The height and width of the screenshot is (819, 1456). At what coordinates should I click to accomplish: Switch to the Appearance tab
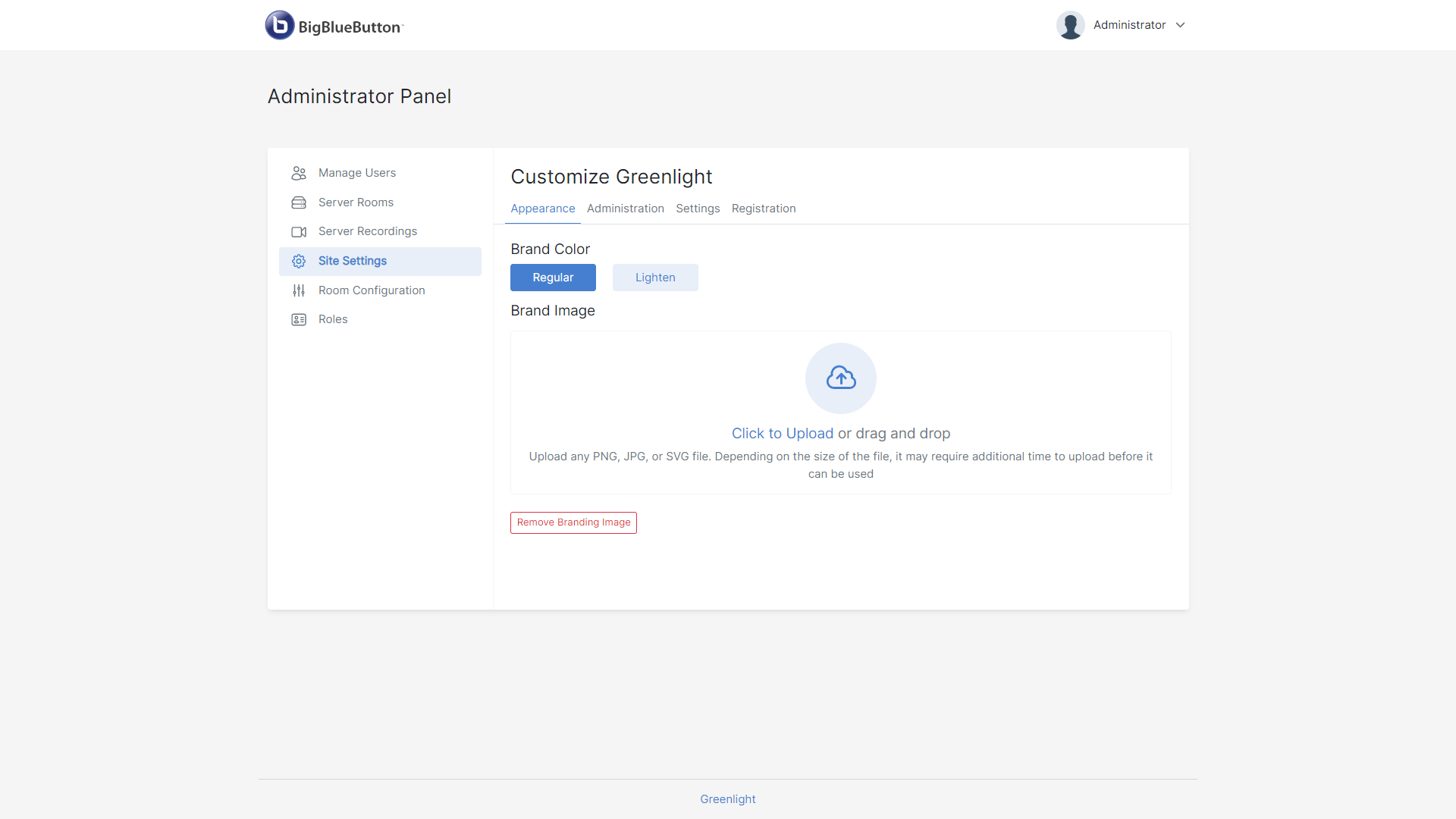(543, 209)
